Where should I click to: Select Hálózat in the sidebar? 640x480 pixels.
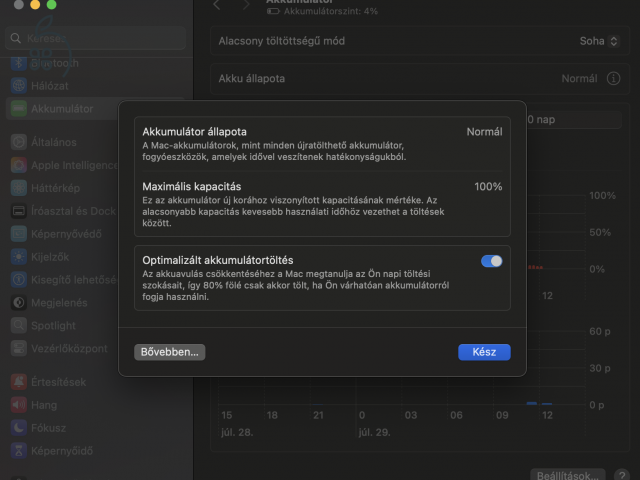coord(50,86)
